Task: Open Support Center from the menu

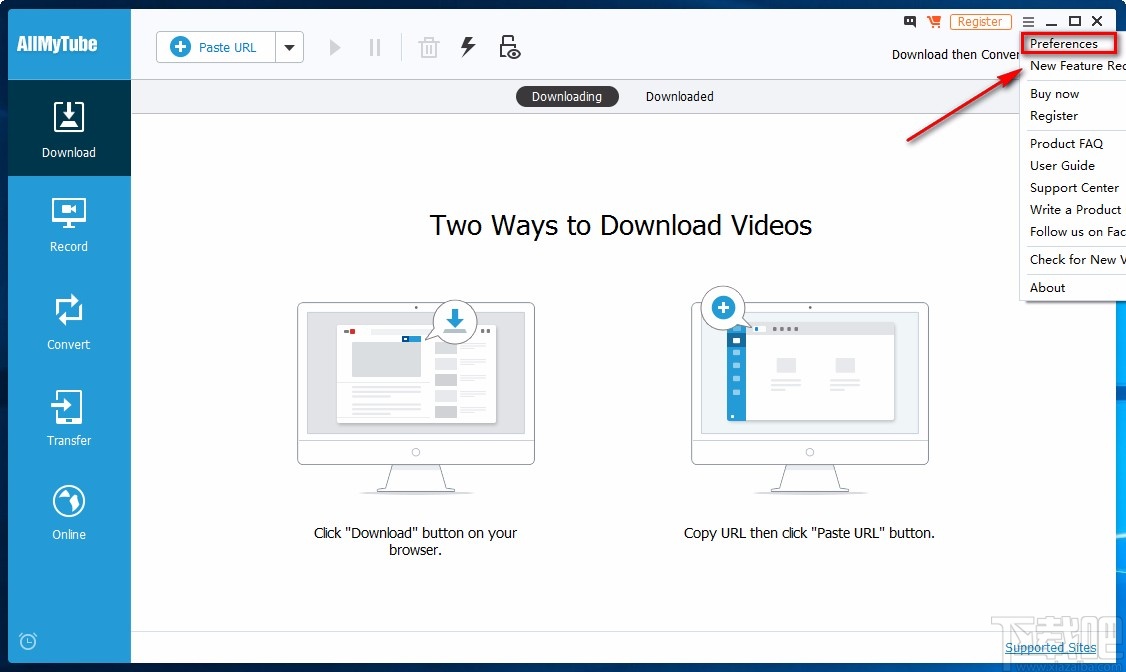Action: click(1074, 187)
